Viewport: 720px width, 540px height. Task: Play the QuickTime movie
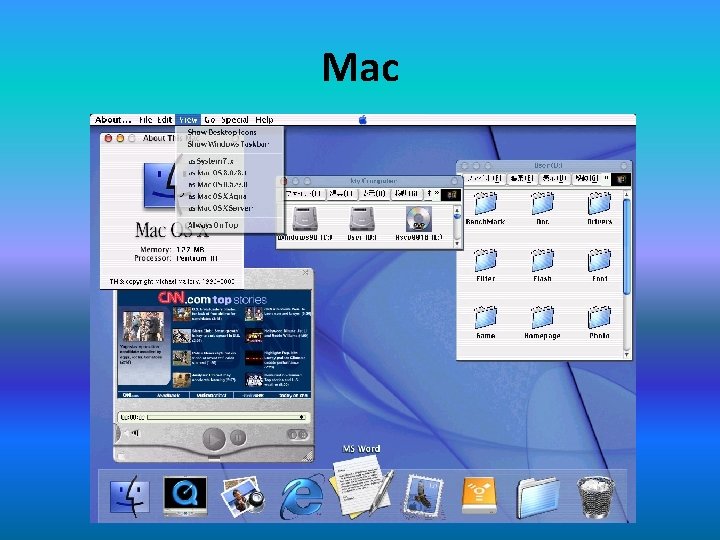coord(214,439)
